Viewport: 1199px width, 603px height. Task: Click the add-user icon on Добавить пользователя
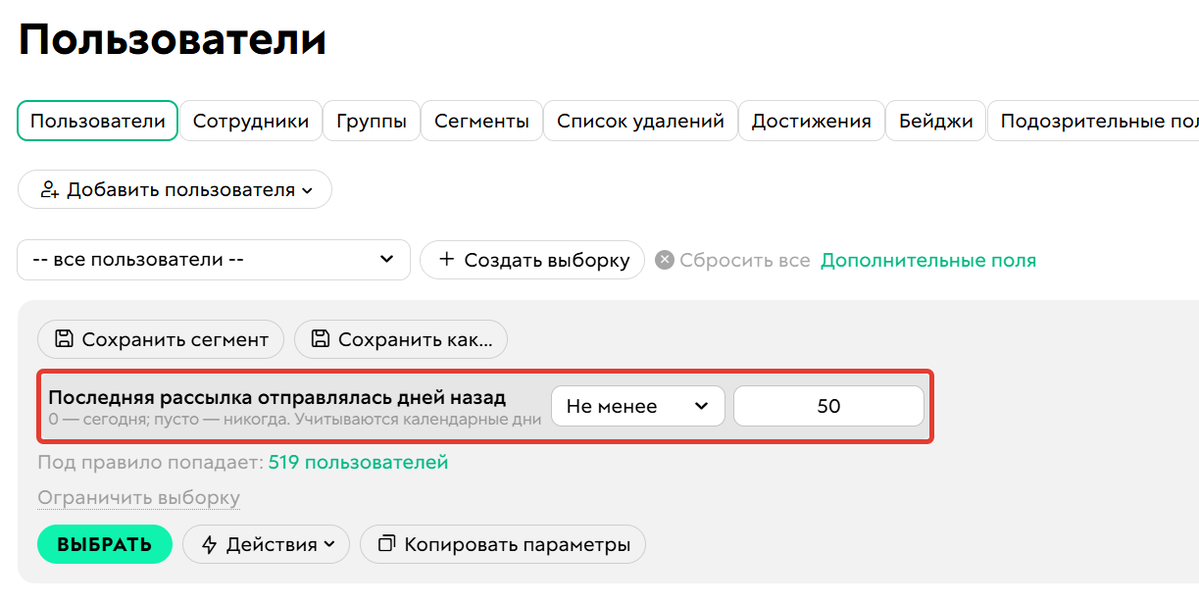coord(48,189)
